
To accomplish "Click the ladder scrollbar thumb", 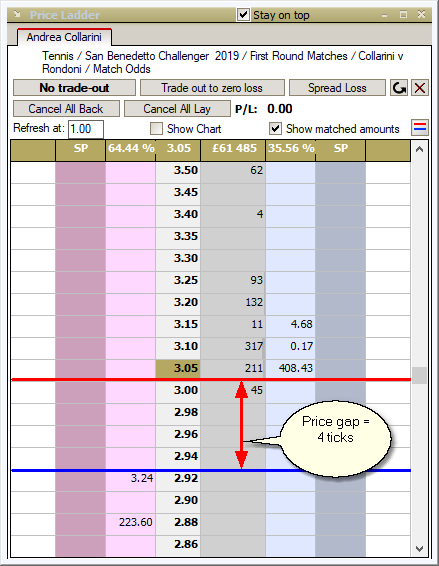I will pyautogui.click(x=419, y=375).
